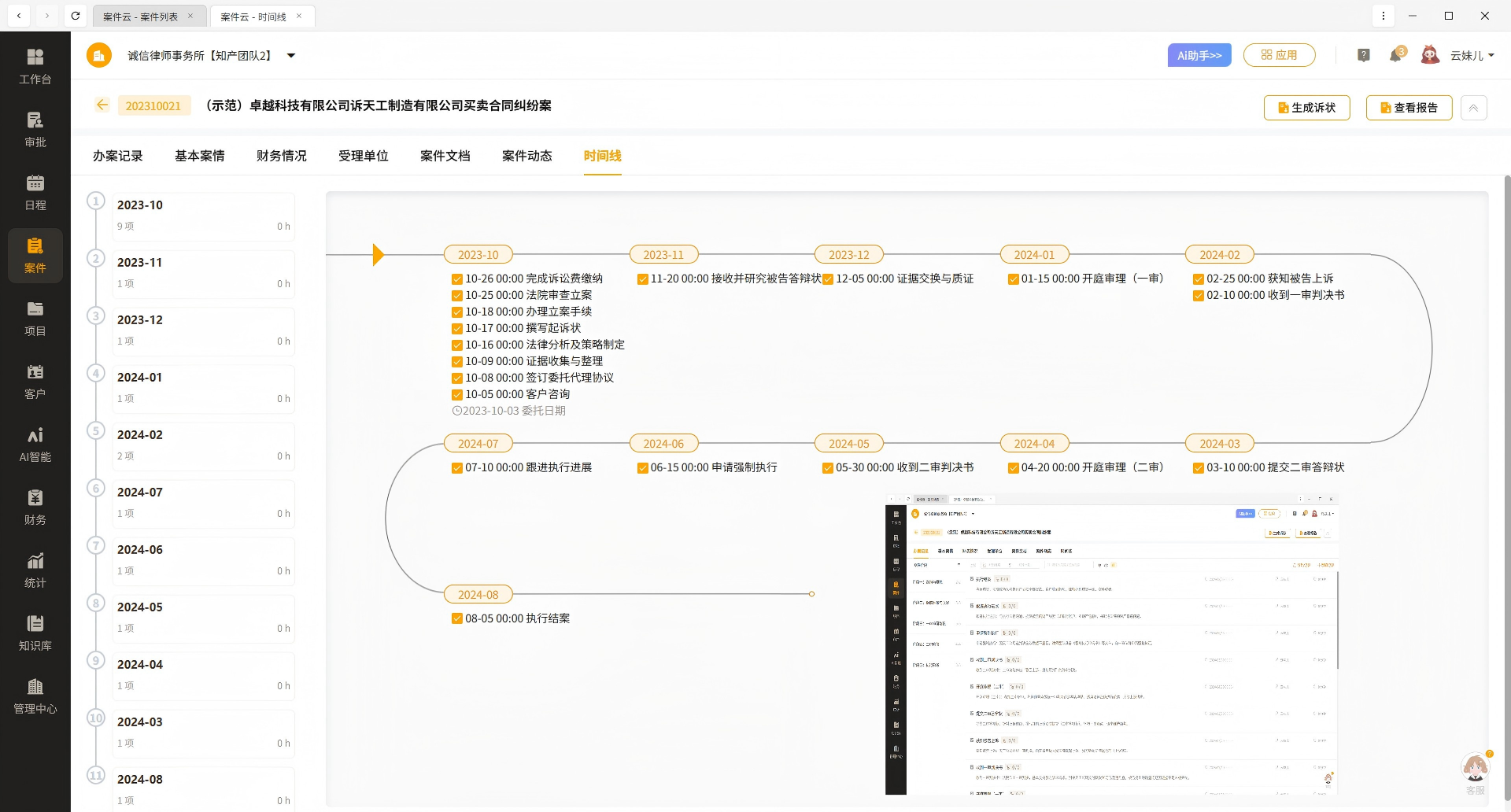
Task: Click the 查看报告 button
Action: [1409, 108]
